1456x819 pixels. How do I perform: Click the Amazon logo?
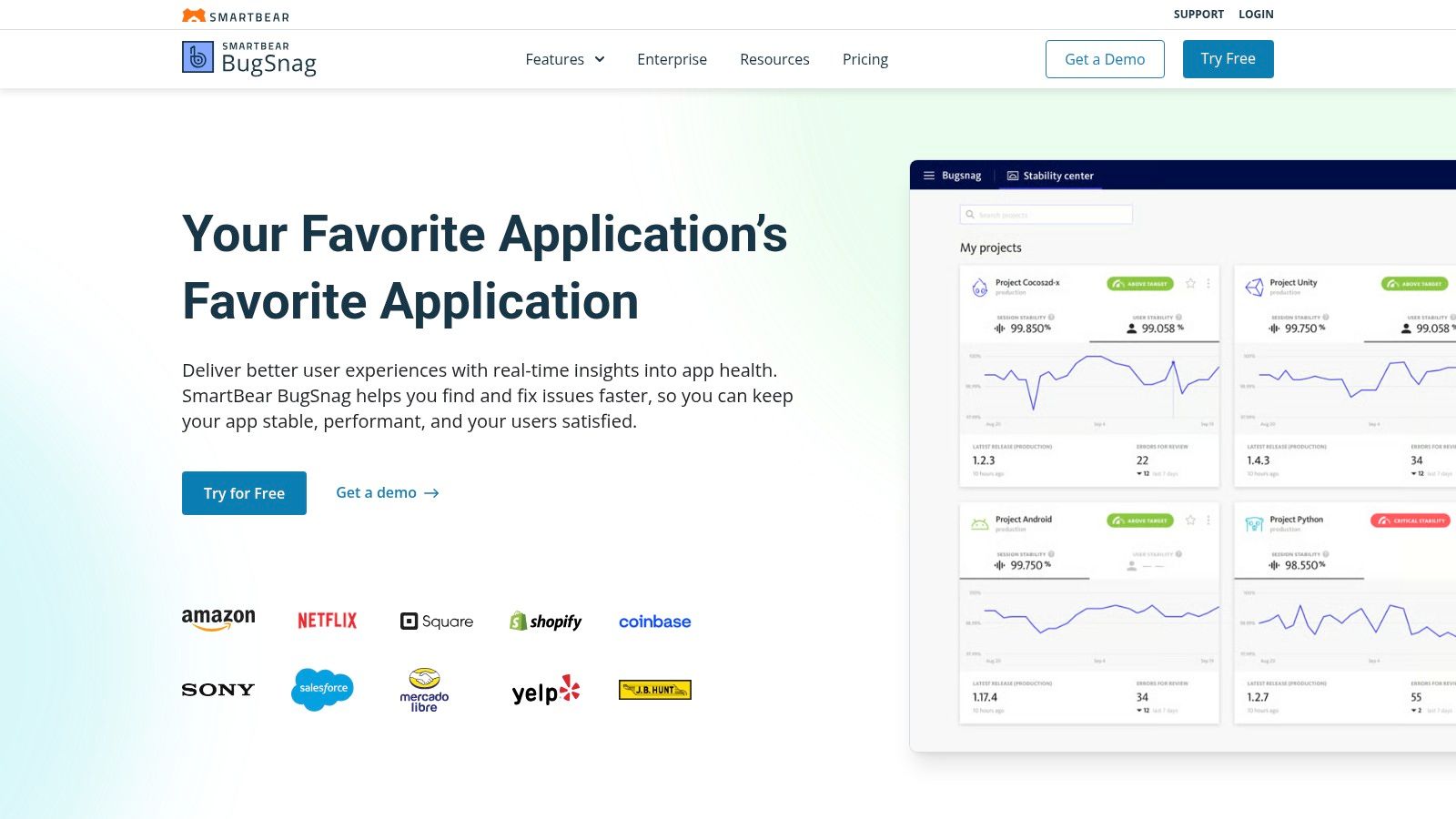(x=218, y=620)
